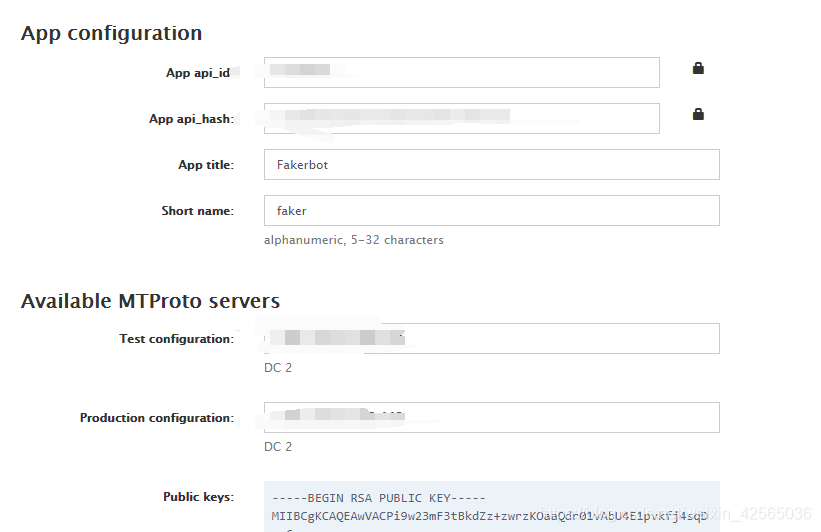Click the "Public keys:" label
Viewport: 821px width, 532px height.
[x=198, y=496]
